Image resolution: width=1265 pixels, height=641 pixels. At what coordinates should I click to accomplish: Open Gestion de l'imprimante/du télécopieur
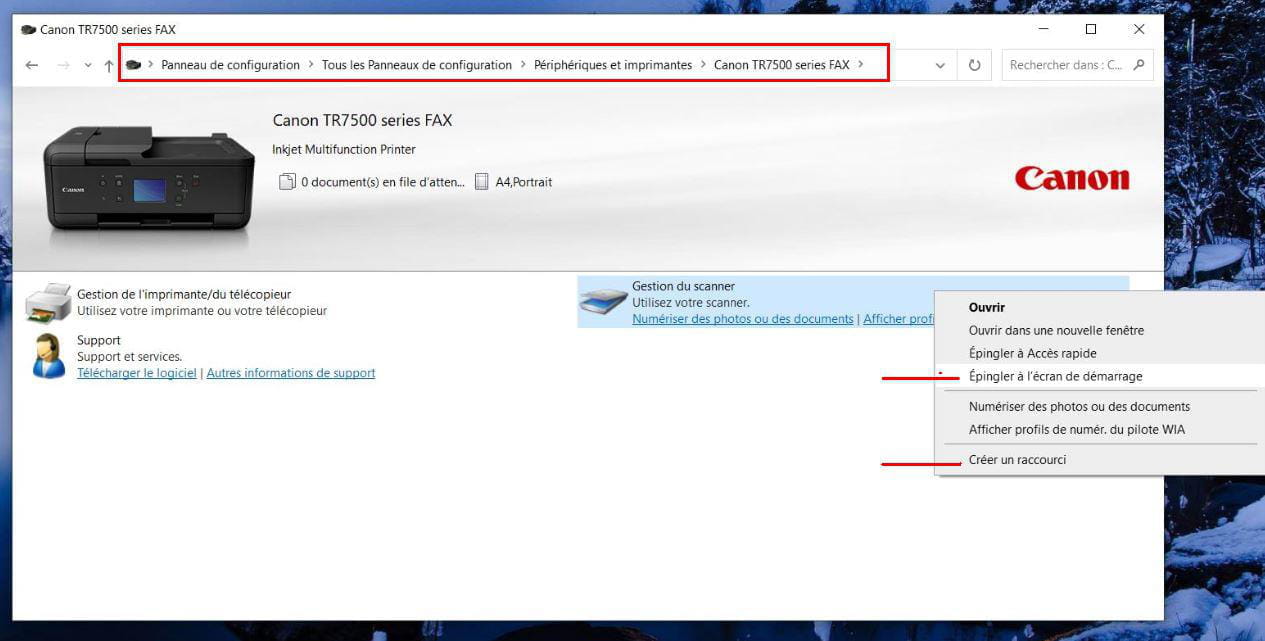tap(184, 294)
